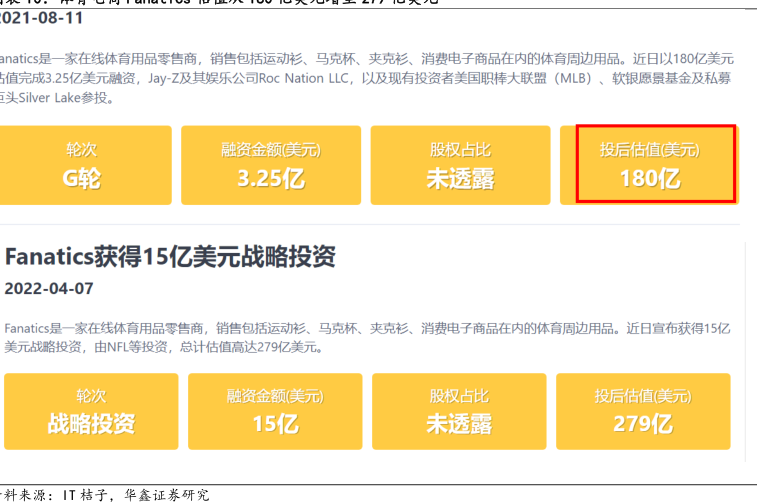757x502 pixels.
Task: Click the 股权占比 card in the G轮 row
Action: [x=461, y=165]
